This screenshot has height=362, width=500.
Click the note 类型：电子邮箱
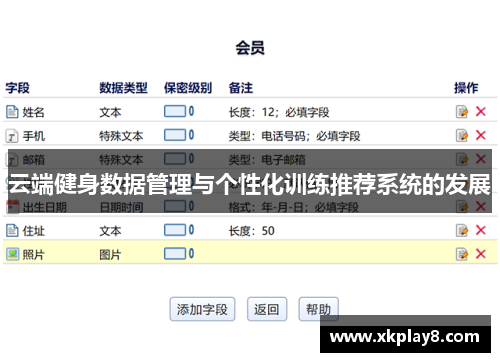click(x=267, y=160)
